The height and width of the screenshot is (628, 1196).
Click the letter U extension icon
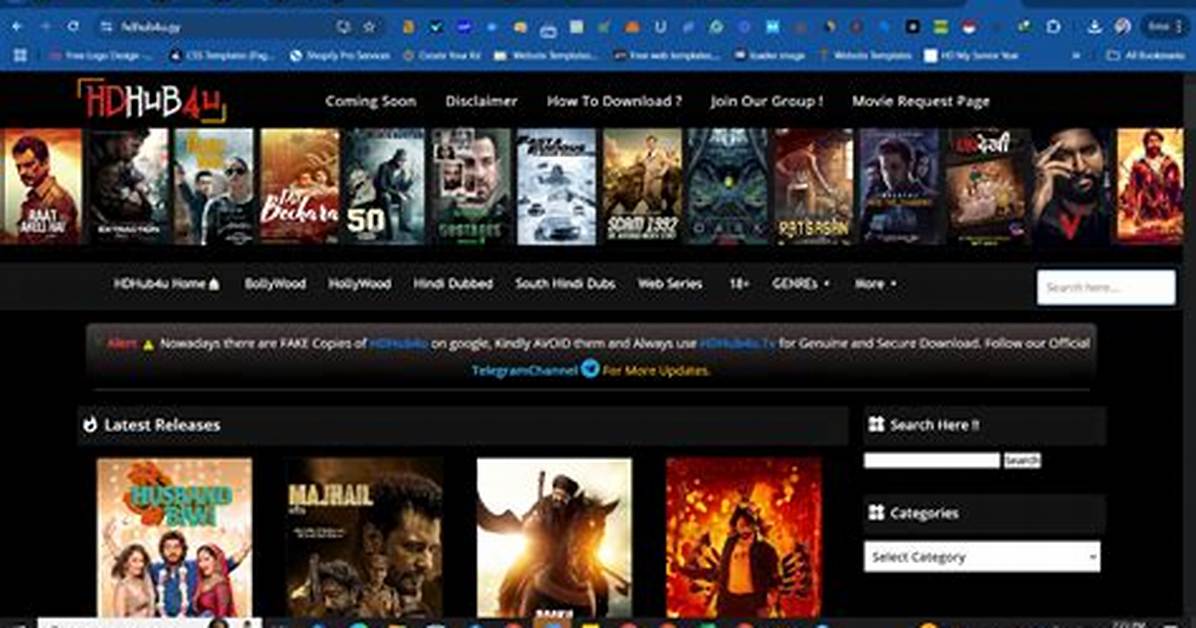660,27
